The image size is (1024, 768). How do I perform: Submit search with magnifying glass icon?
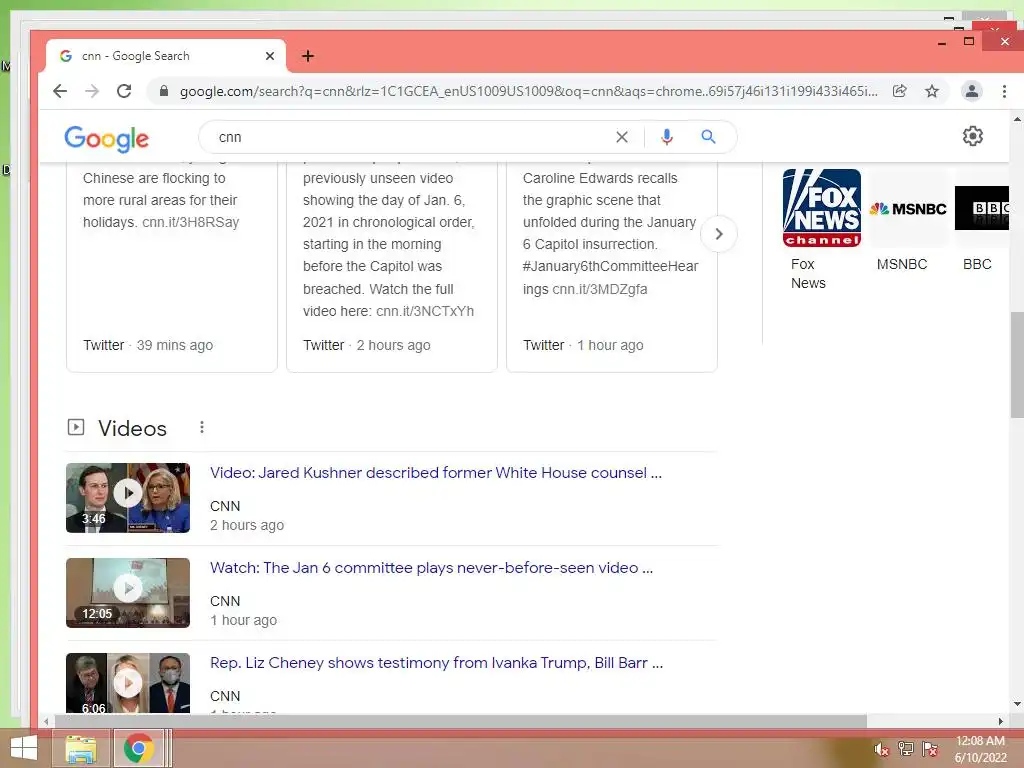tap(709, 136)
